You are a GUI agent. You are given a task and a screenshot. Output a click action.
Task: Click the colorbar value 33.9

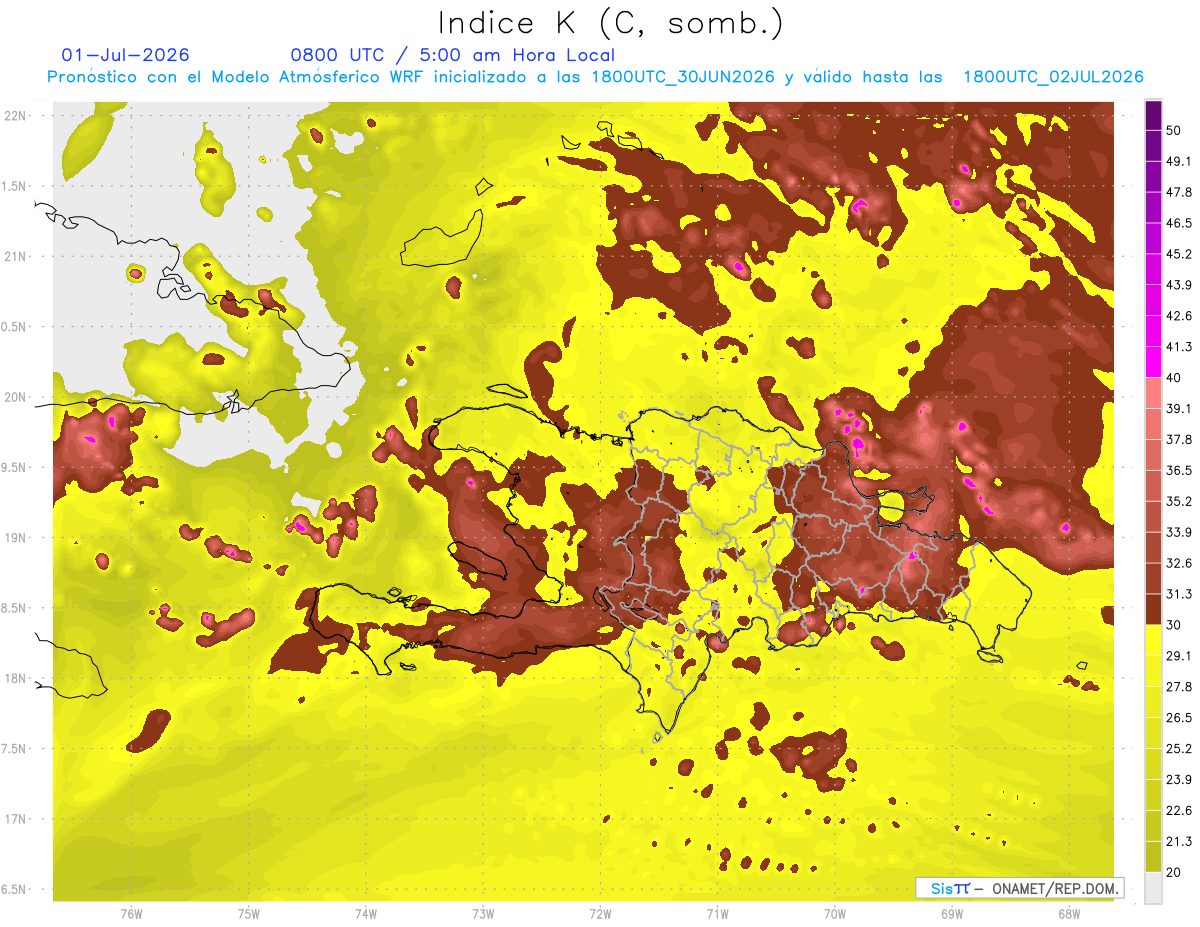click(x=1177, y=532)
